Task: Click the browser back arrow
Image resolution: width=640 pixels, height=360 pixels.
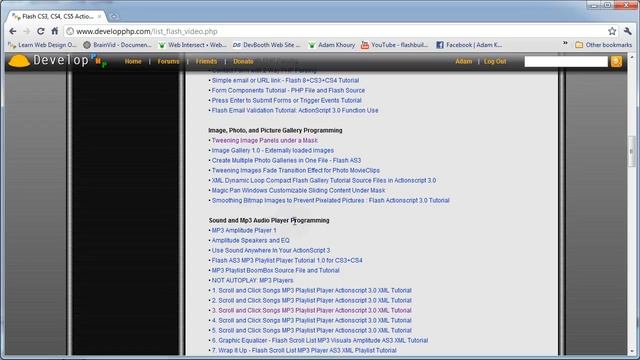Action: coord(13,31)
